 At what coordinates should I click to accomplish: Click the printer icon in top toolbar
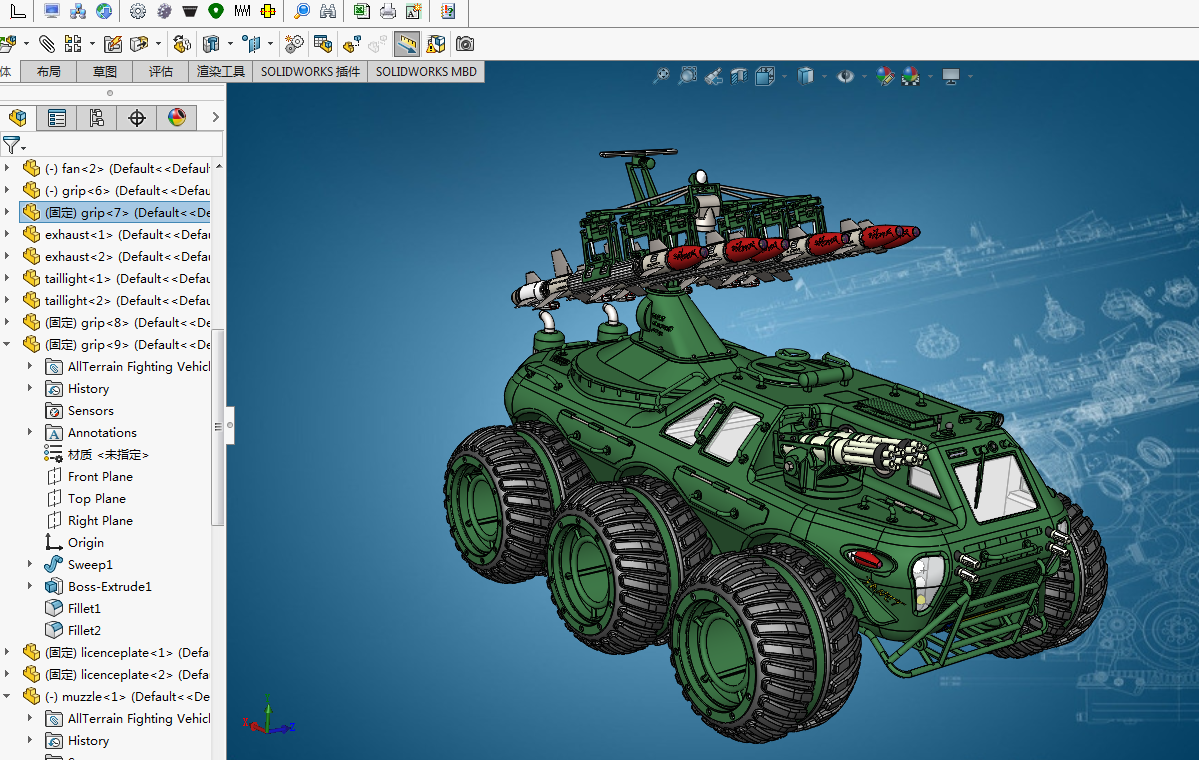[388, 11]
